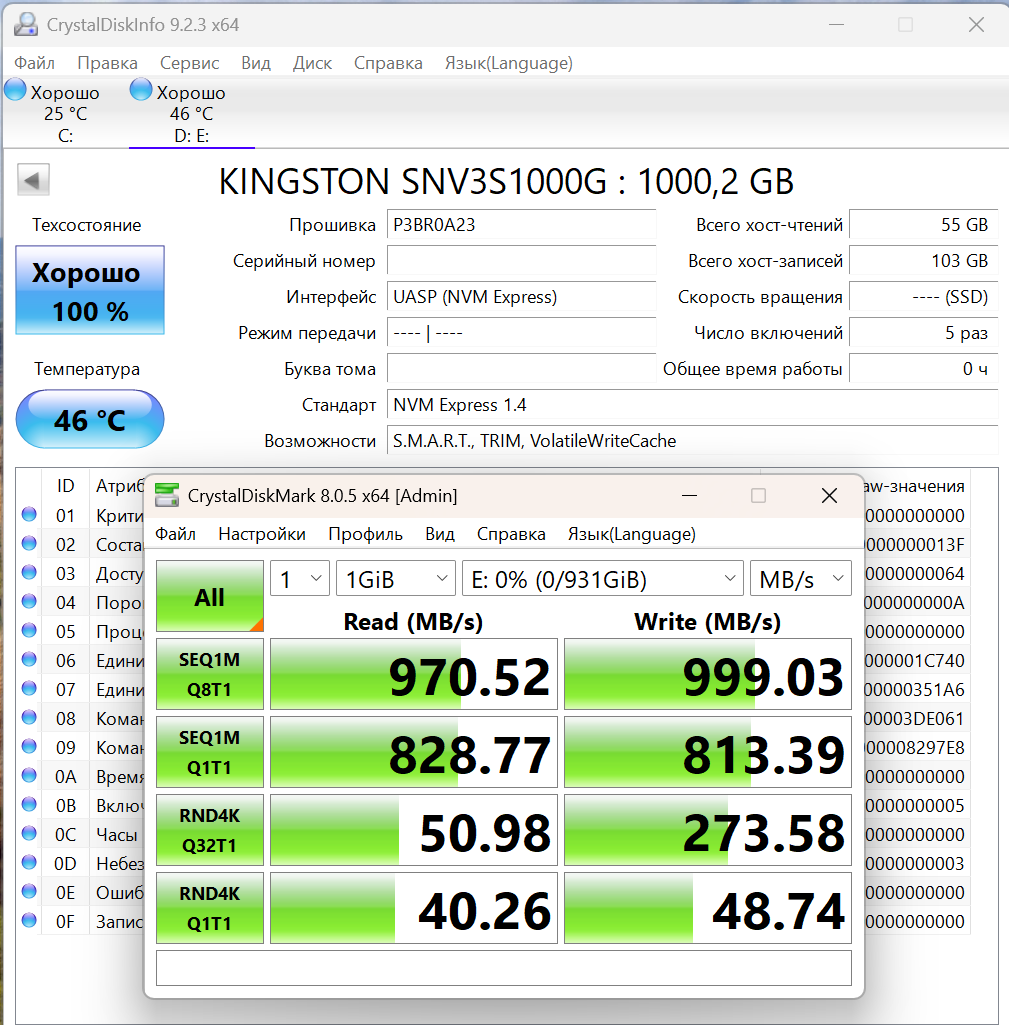The width and height of the screenshot is (1009, 1025).
Task: Click the Всего хост-записей value 103 GB
Action: point(923,261)
